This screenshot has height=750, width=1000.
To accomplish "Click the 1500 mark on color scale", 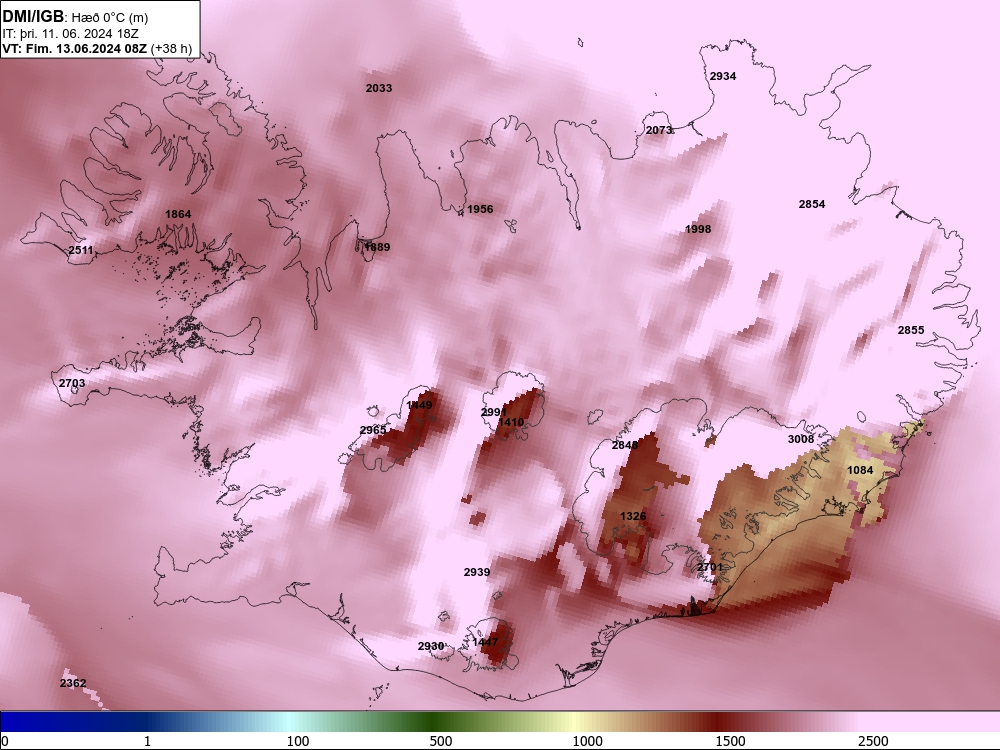I will [x=730, y=741].
